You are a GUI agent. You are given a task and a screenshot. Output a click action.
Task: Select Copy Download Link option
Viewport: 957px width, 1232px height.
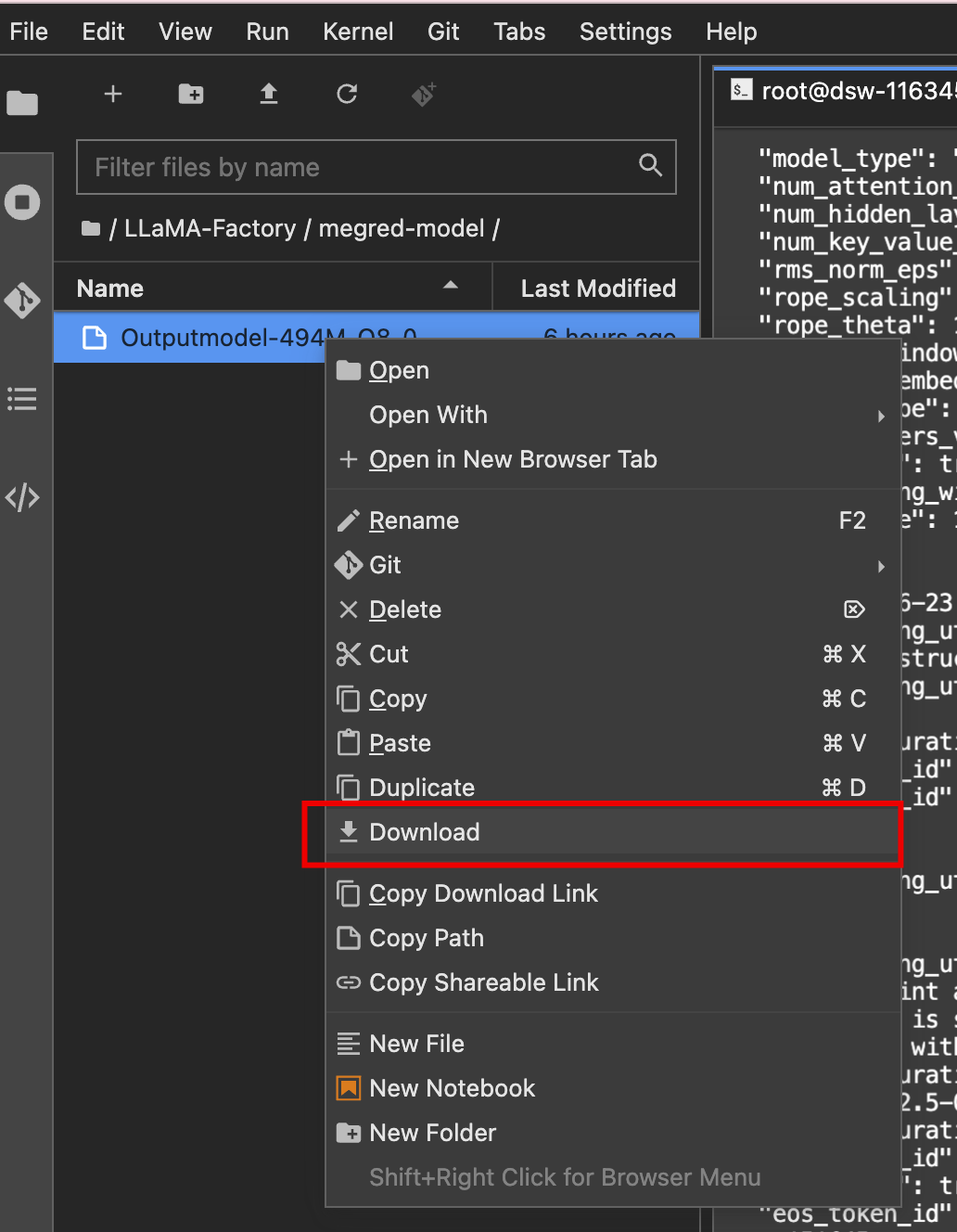tap(483, 893)
